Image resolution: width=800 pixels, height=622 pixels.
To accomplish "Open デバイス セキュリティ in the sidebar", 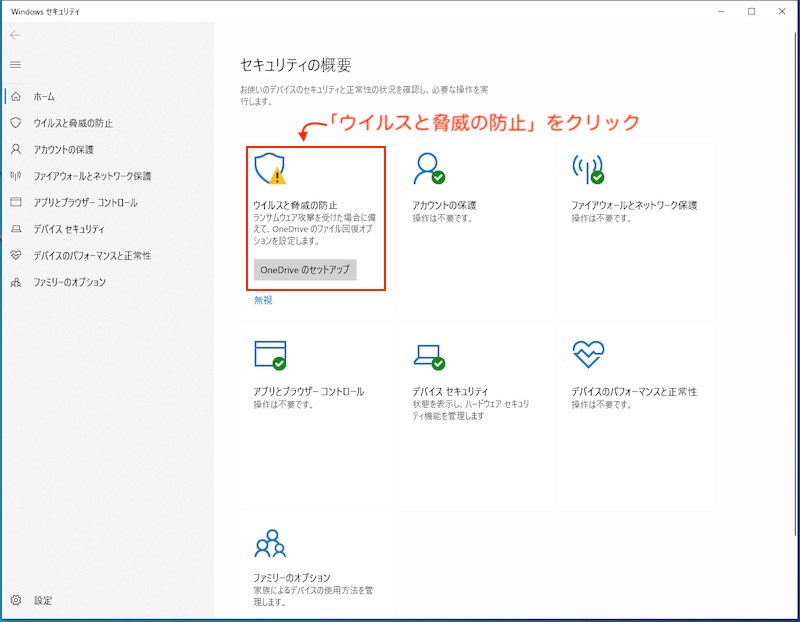I will click(x=69, y=229).
